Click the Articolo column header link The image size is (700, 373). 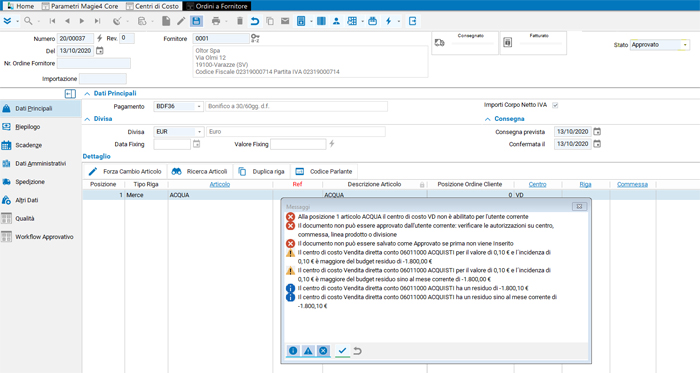coord(220,184)
